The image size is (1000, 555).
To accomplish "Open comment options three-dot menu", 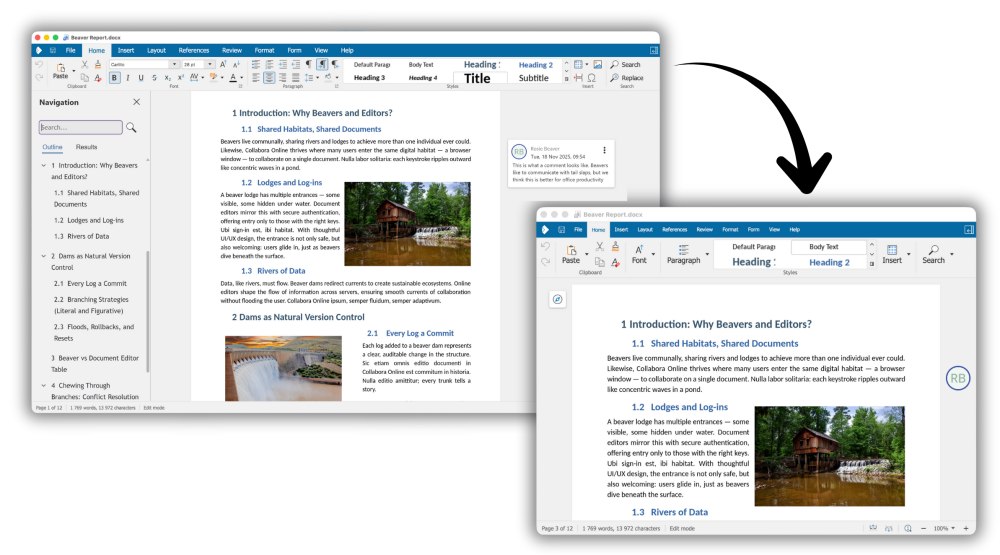I will pyautogui.click(x=604, y=151).
